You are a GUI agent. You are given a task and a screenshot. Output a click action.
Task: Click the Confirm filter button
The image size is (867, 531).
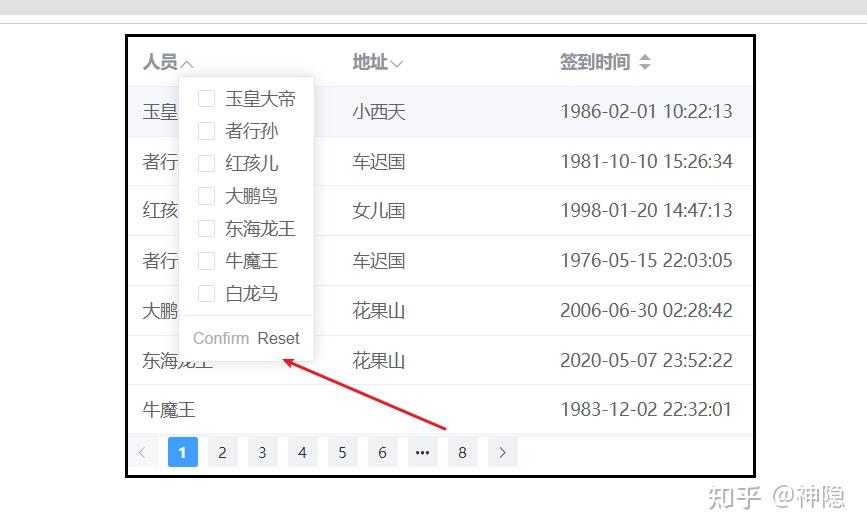221,338
